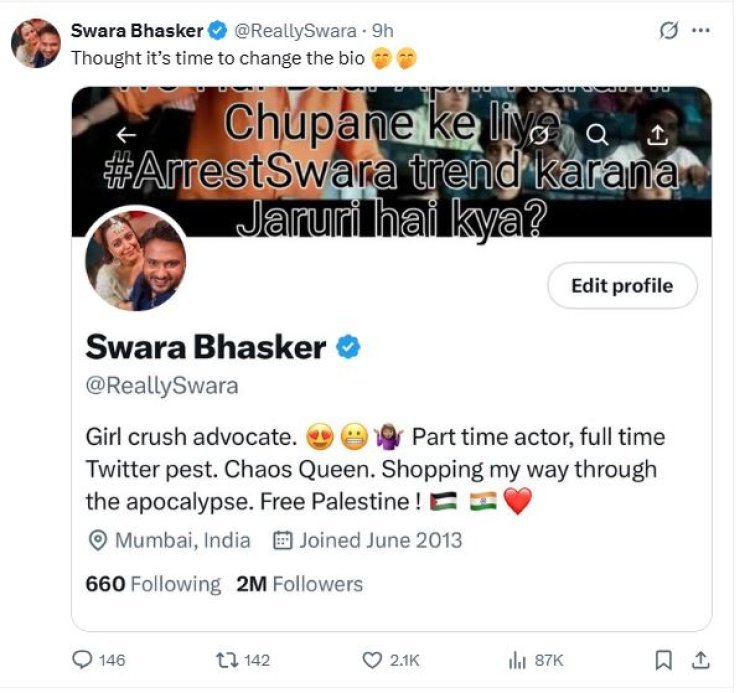The width and height of the screenshot is (750, 693).
Task: Click the 9h timestamp link
Action: [x=383, y=31]
